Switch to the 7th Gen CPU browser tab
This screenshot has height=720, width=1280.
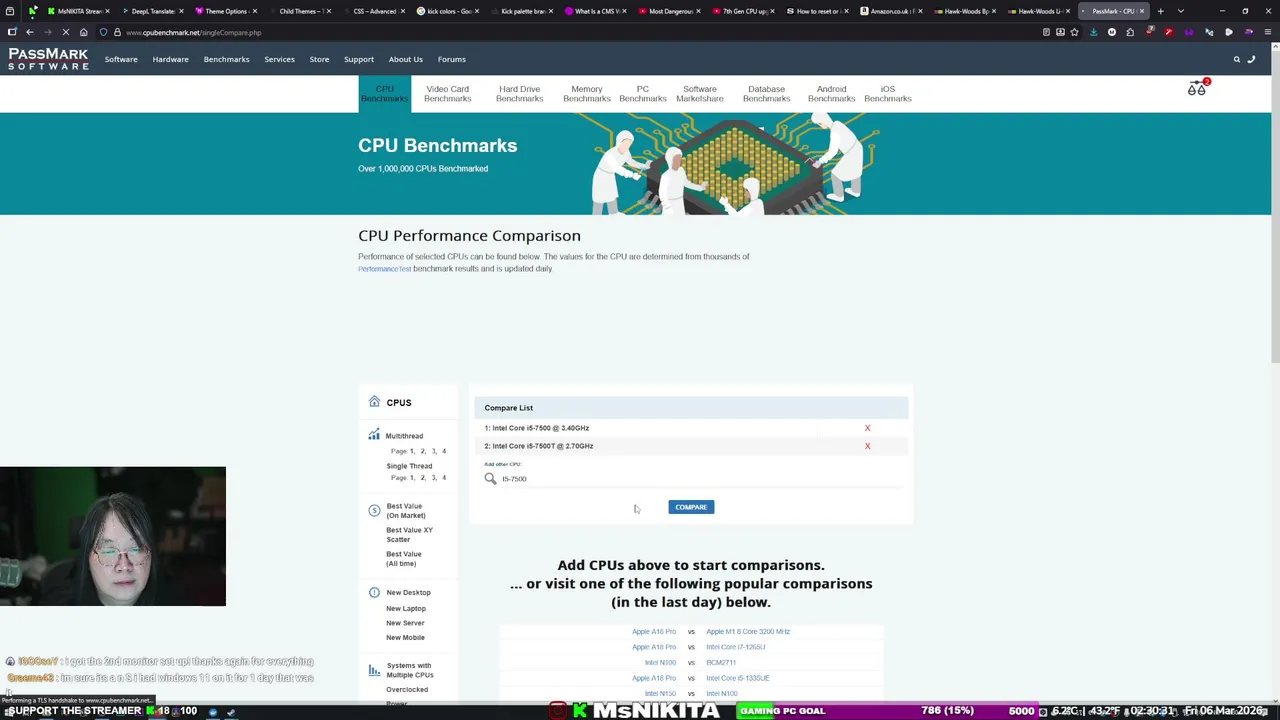(x=745, y=11)
